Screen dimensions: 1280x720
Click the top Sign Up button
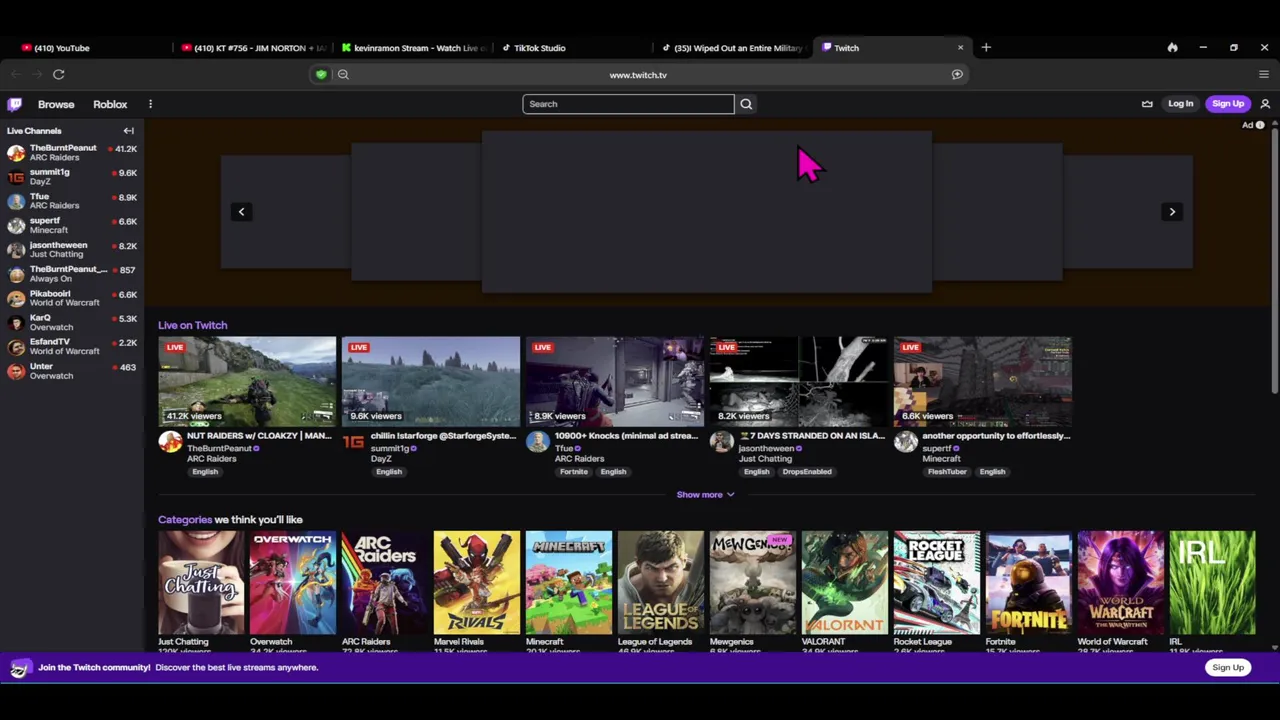[1228, 104]
